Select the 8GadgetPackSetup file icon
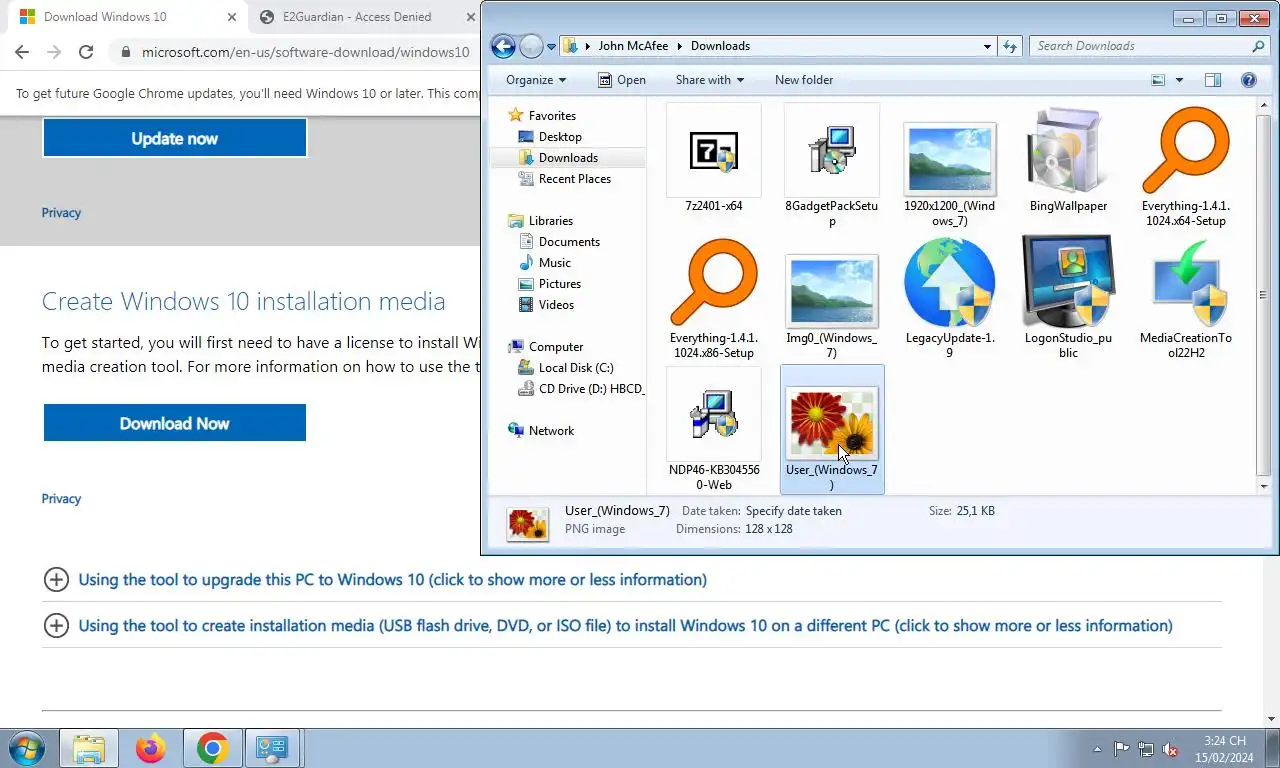The width and height of the screenshot is (1280, 768). coord(831,152)
